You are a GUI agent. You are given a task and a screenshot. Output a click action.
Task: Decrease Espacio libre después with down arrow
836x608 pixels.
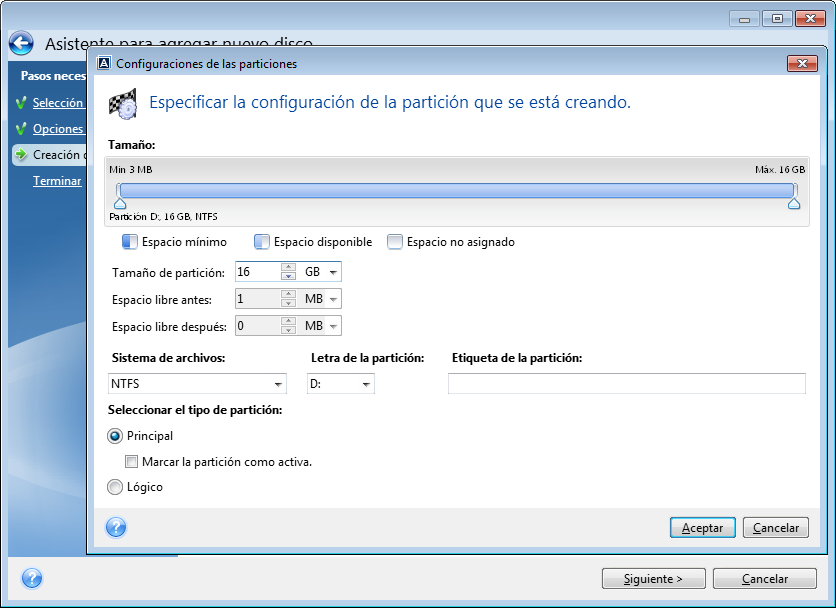(x=288, y=330)
